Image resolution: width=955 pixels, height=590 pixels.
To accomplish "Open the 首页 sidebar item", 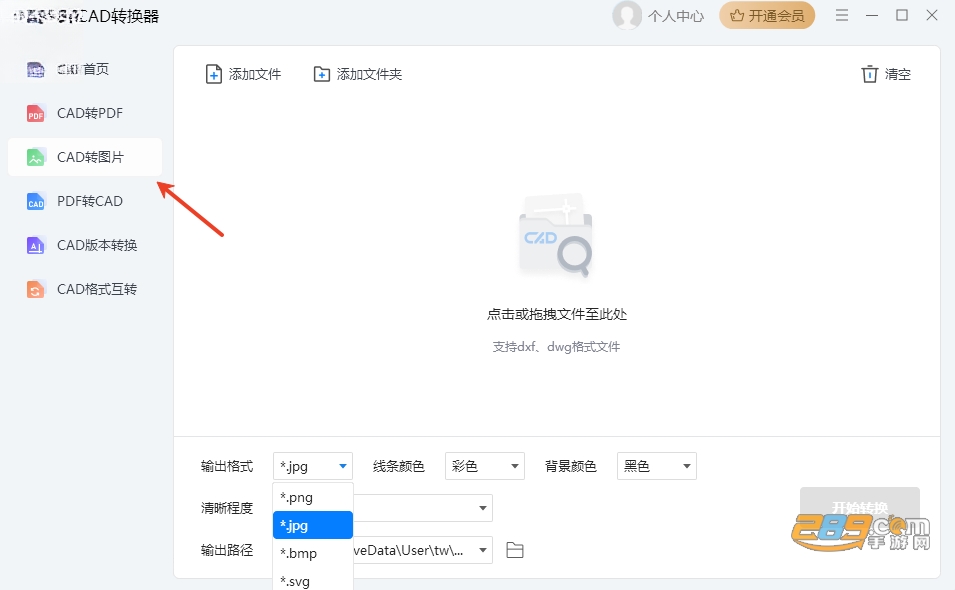I will click(x=85, y=69).
